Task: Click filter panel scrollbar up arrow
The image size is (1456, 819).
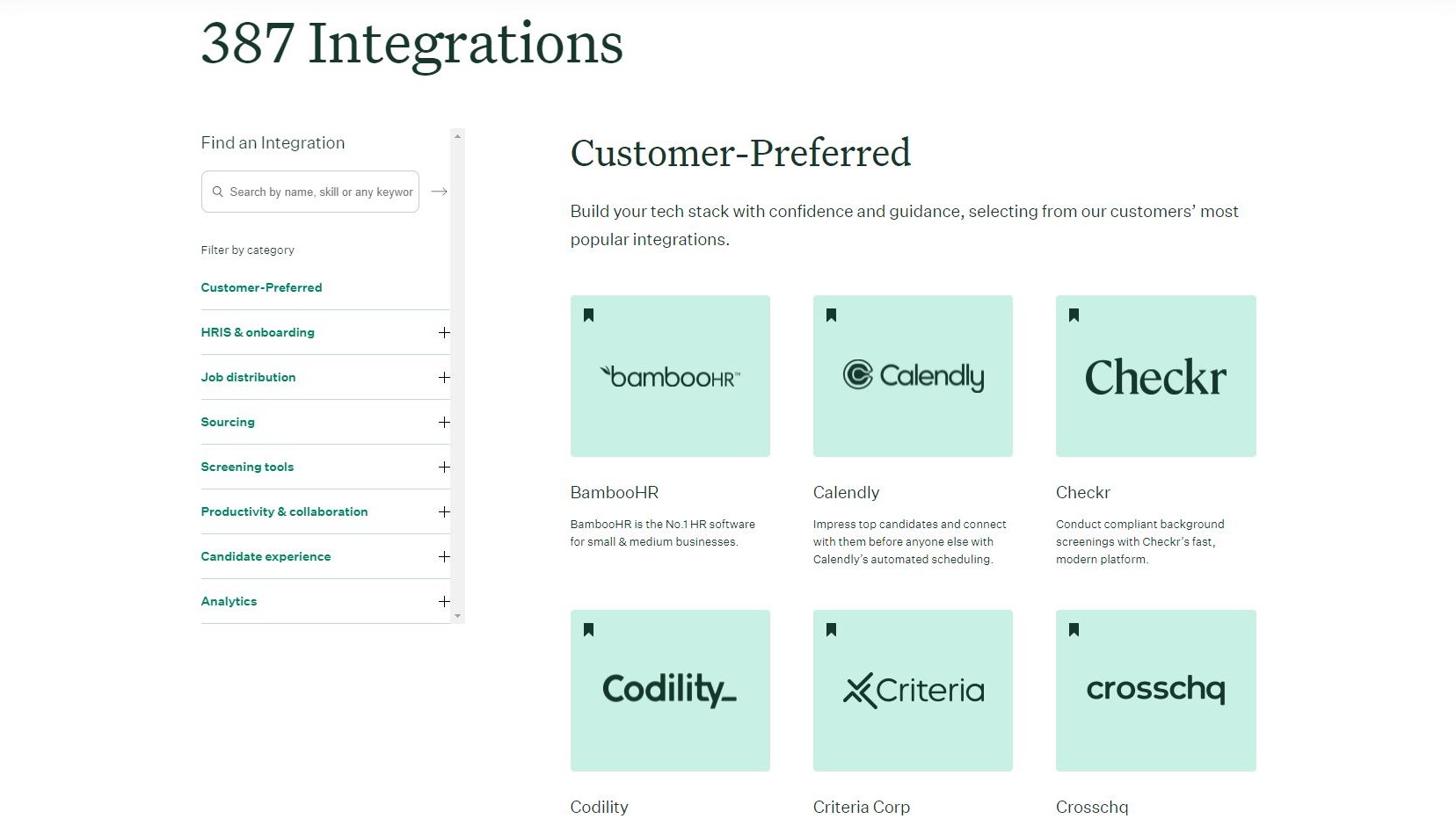Action: [457, 136]
